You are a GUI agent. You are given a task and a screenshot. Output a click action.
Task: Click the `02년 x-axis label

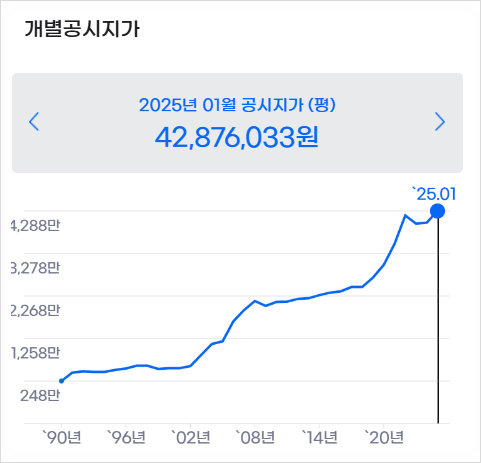(191, 437)
